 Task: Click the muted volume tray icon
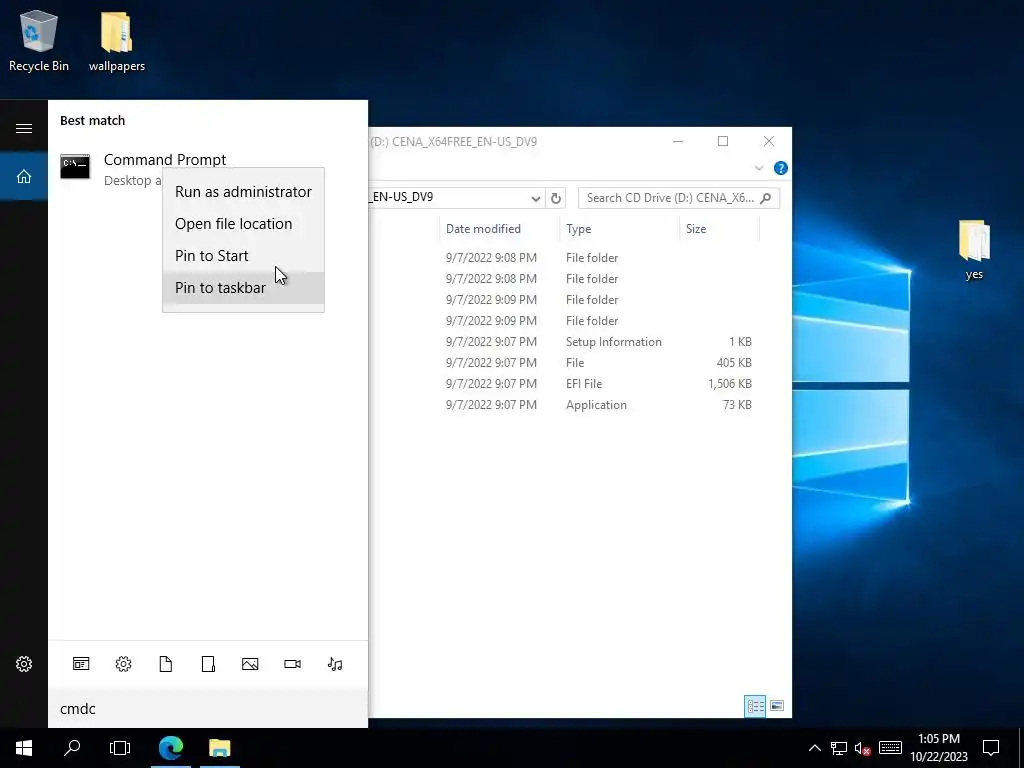point(863,748)
